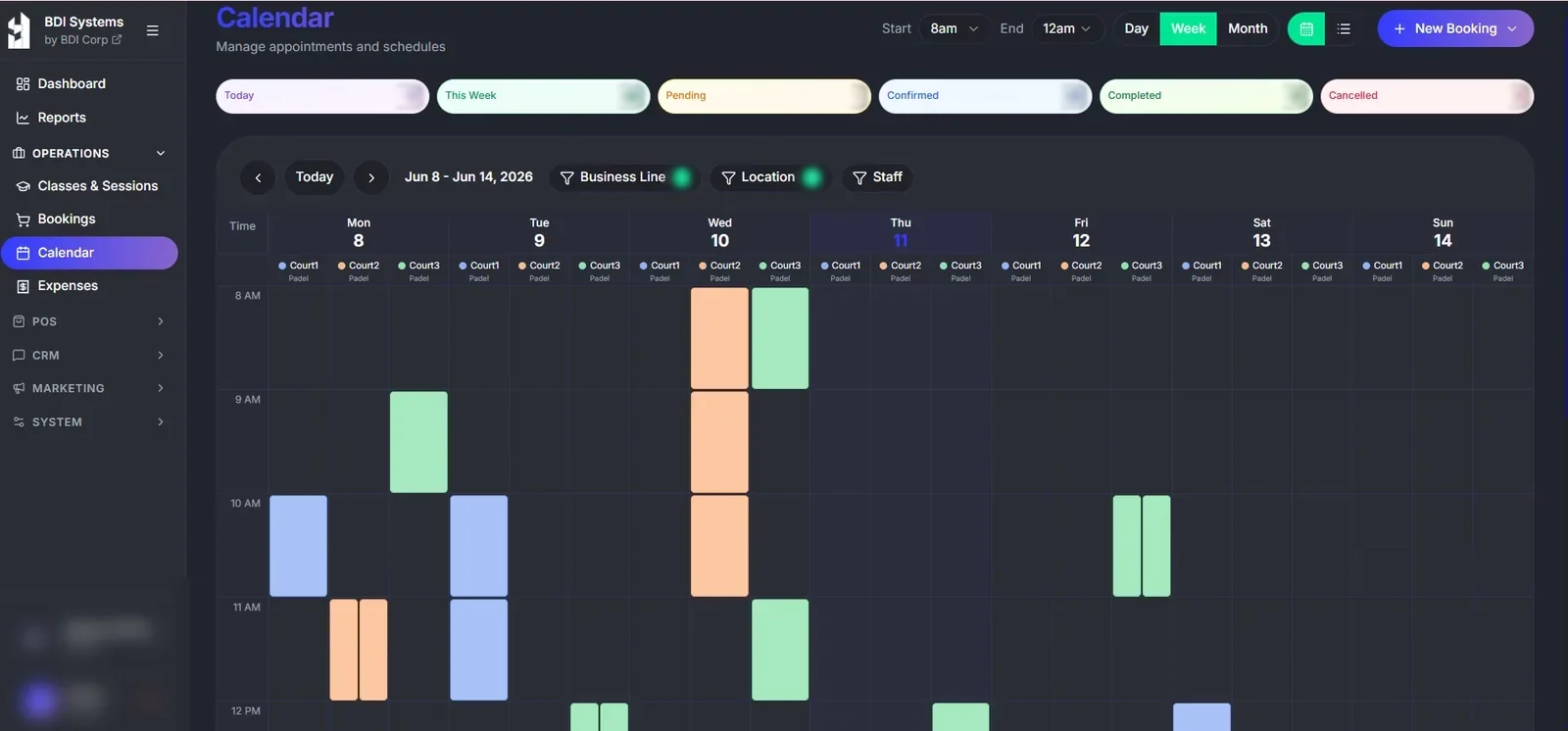Click the POS section icon
The width and height of the screenshot is (1568, 731).
click(19, 321)
